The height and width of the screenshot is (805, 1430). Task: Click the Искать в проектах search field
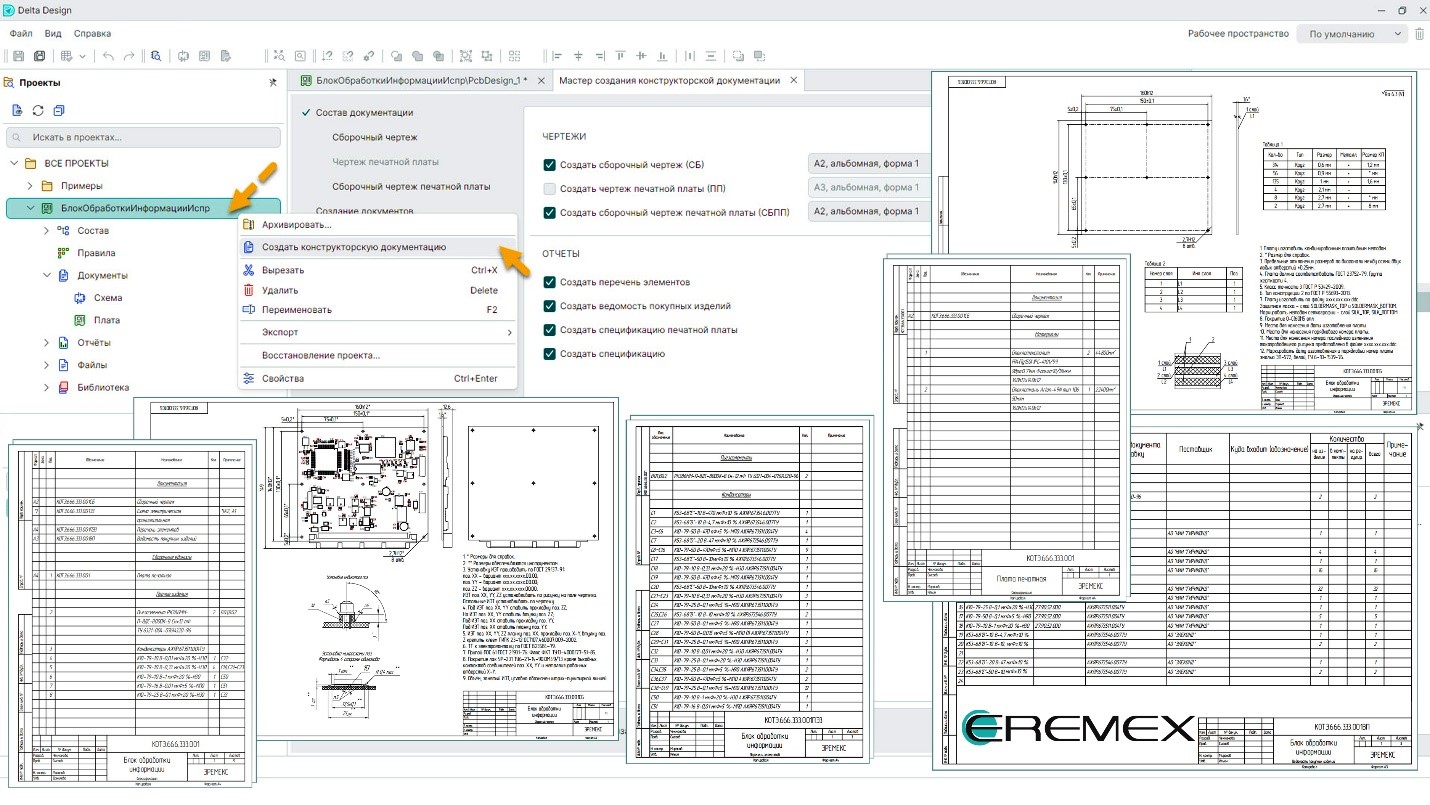(x=143, y=137)
